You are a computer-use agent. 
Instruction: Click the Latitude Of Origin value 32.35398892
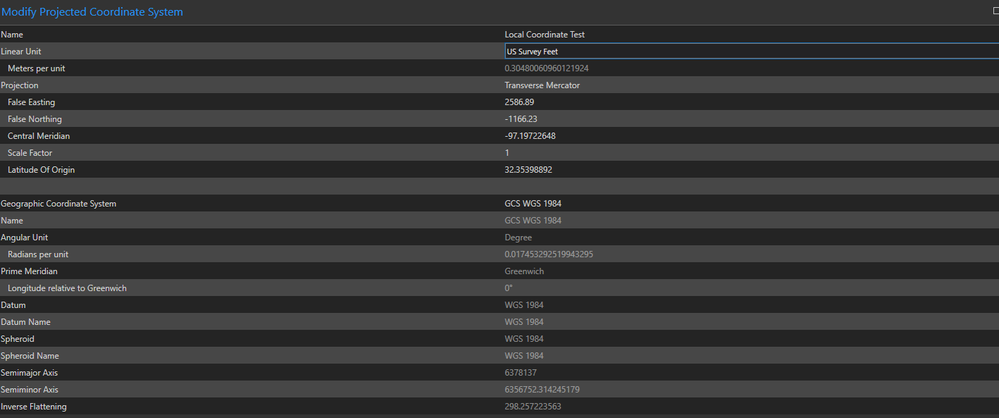[528, 170]
